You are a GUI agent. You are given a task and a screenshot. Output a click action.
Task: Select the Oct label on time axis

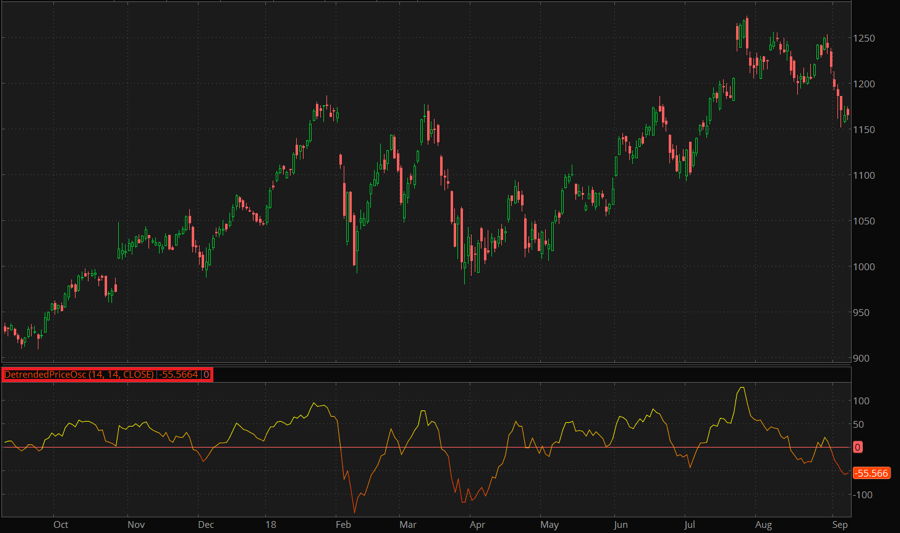click(60, 523)
